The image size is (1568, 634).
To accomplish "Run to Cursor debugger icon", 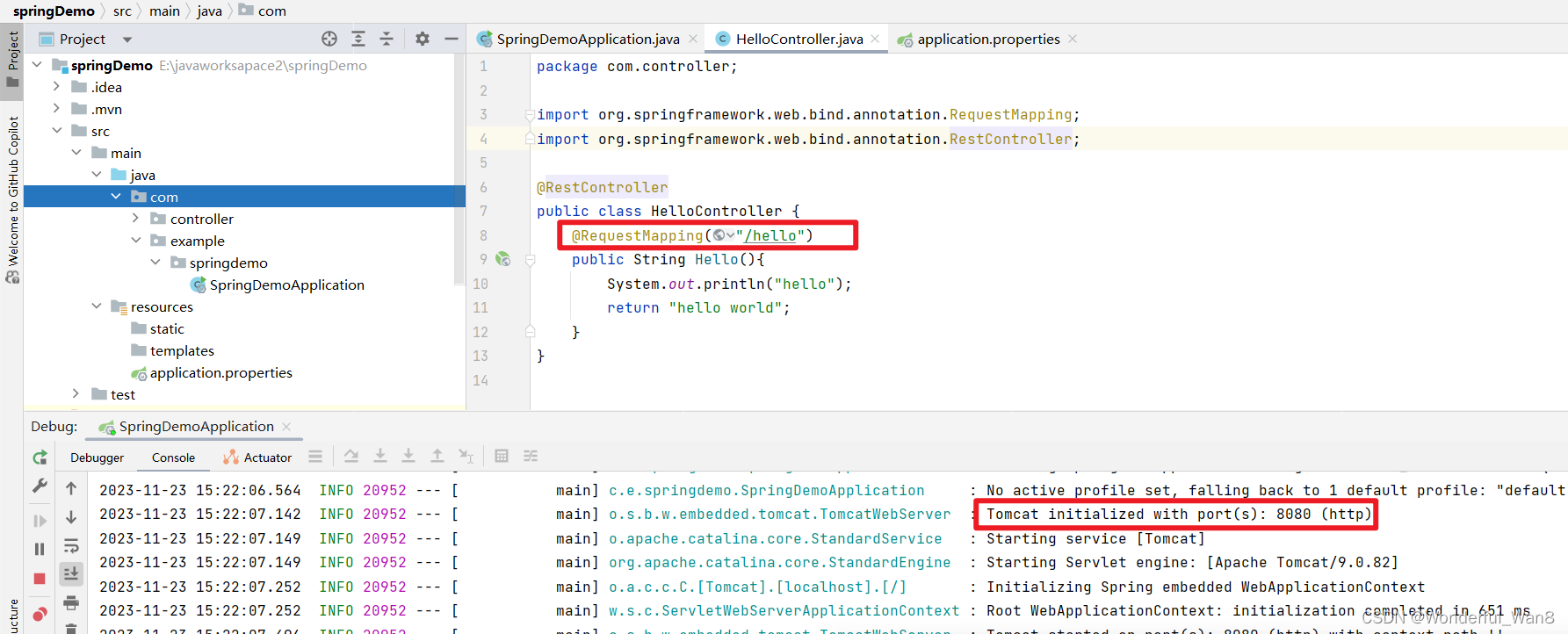I will coord(466,456).
